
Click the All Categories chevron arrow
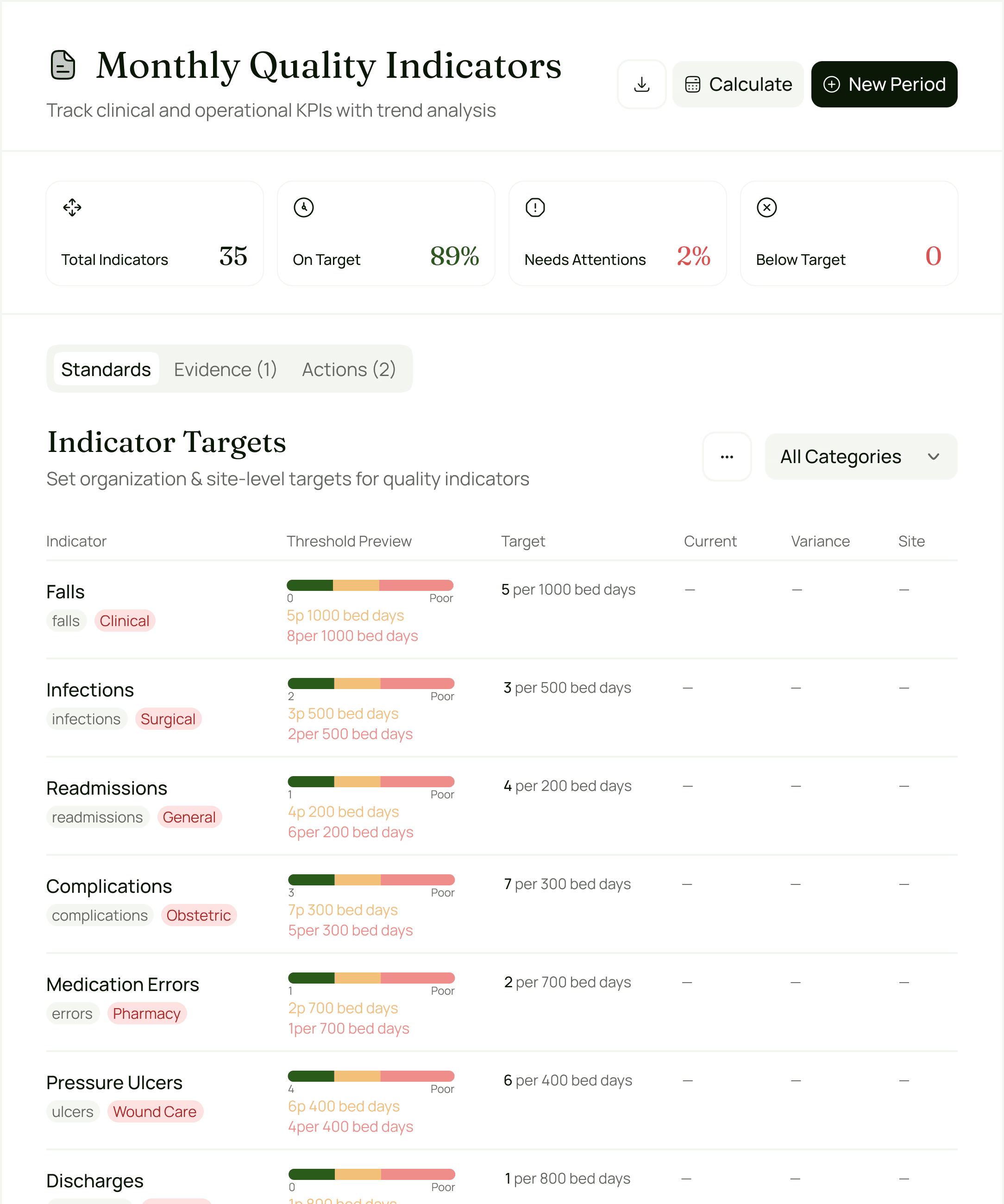934,457
